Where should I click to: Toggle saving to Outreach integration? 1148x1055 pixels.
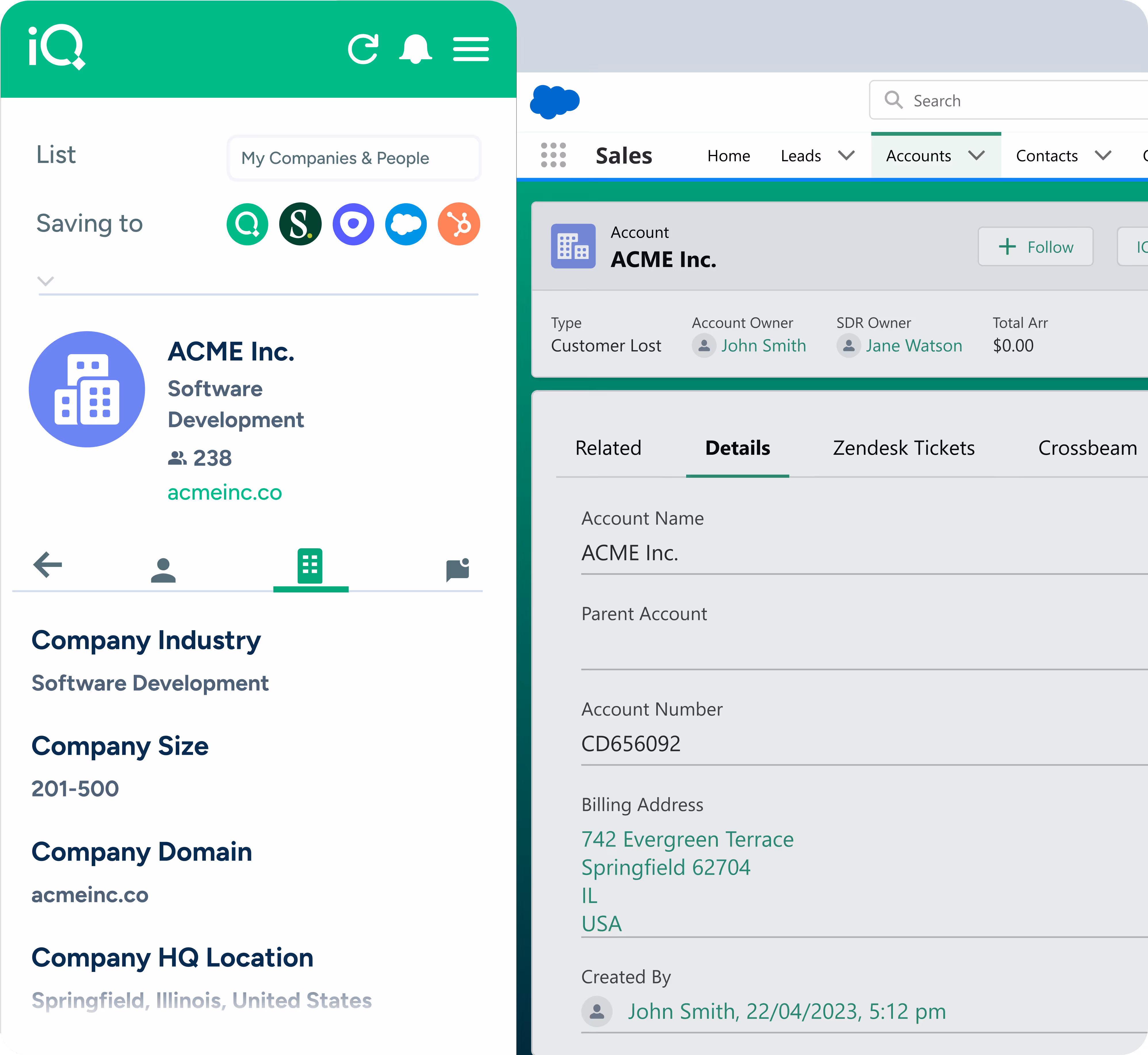click(x=353, y=224)
